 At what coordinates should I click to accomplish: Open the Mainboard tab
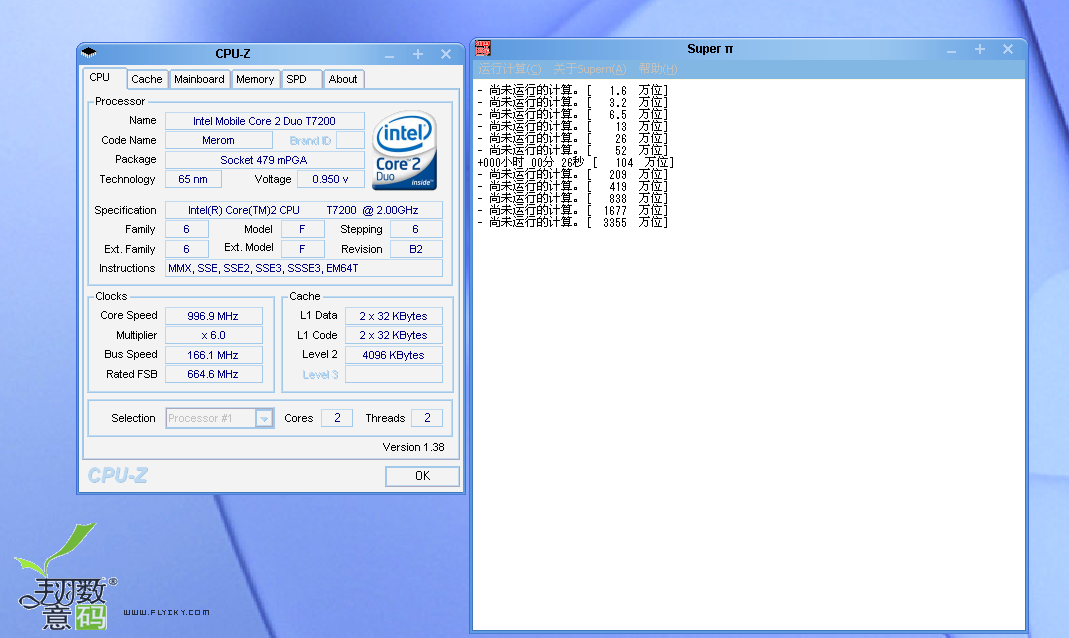coord(199,79)
